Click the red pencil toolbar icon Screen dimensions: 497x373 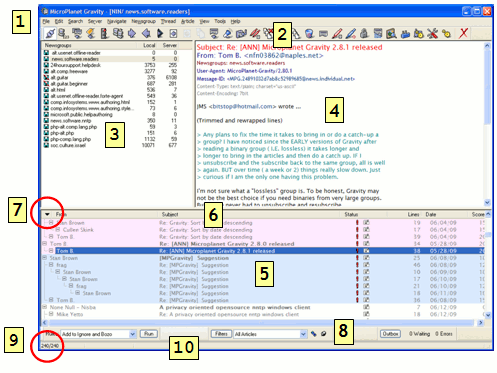[x=337, y=33]
